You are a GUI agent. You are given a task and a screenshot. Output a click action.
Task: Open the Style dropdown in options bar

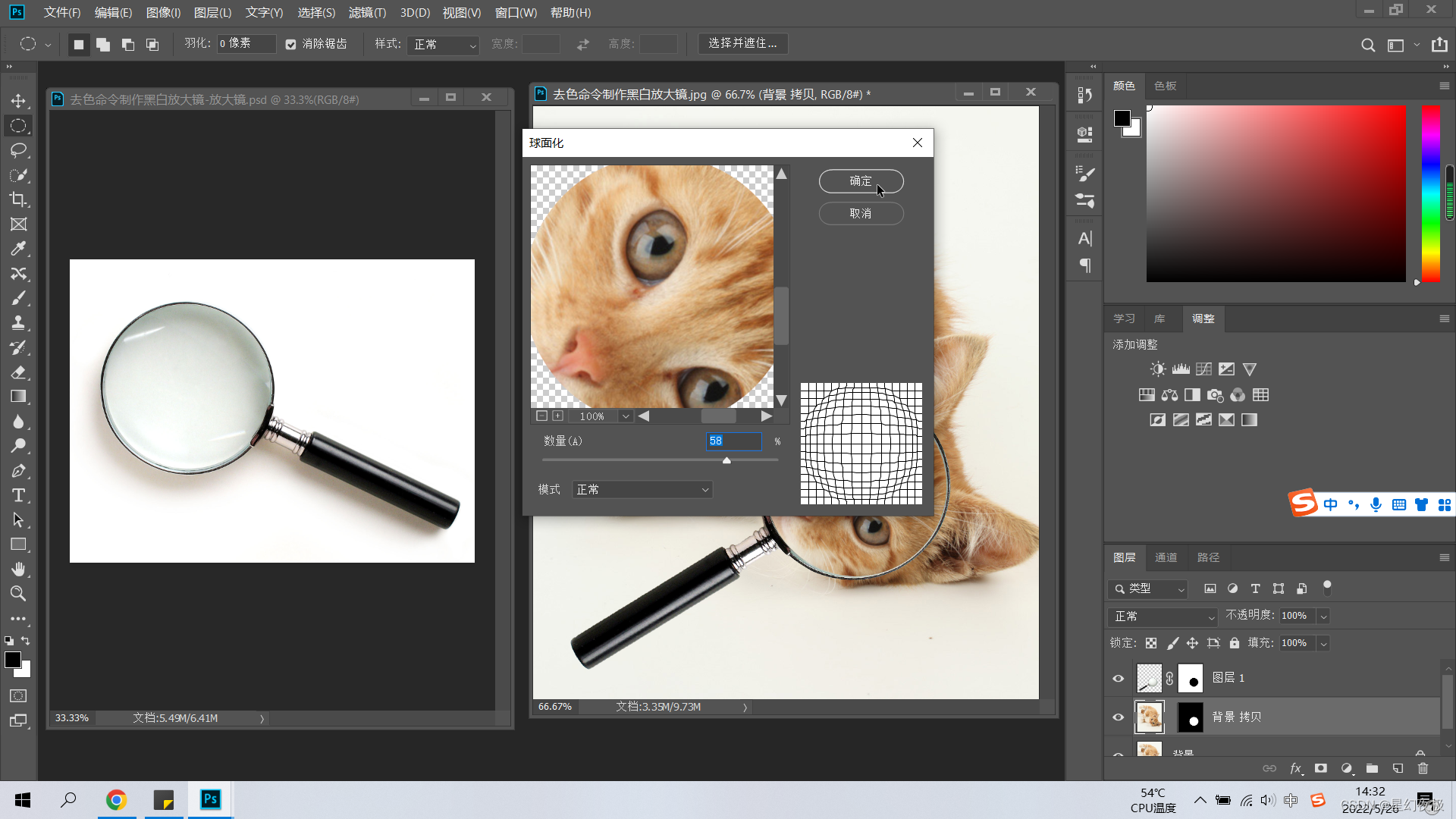click(x=444, y=45)
